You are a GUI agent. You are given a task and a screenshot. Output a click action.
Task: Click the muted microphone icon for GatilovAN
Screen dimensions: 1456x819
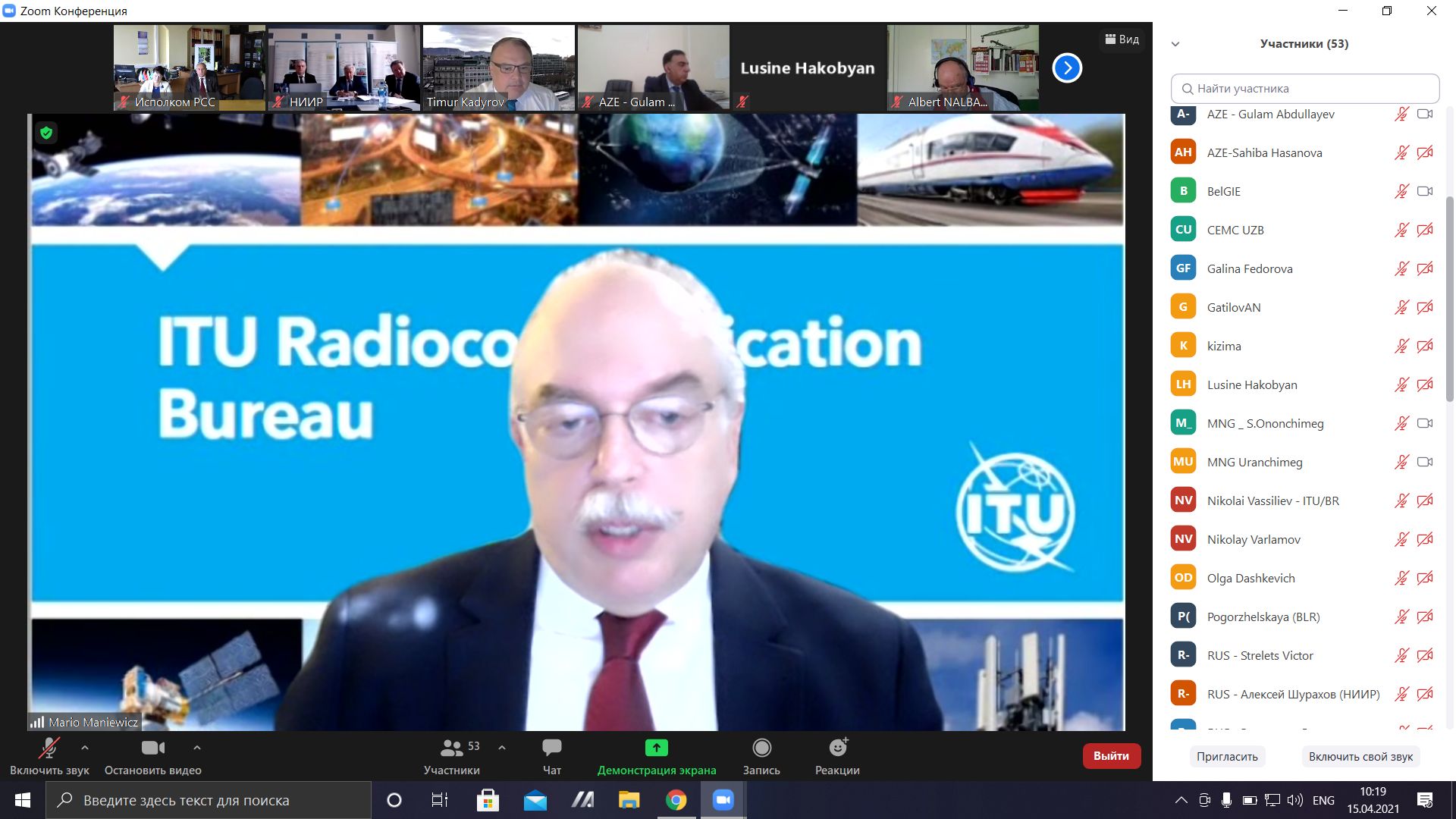point(1401,307)
